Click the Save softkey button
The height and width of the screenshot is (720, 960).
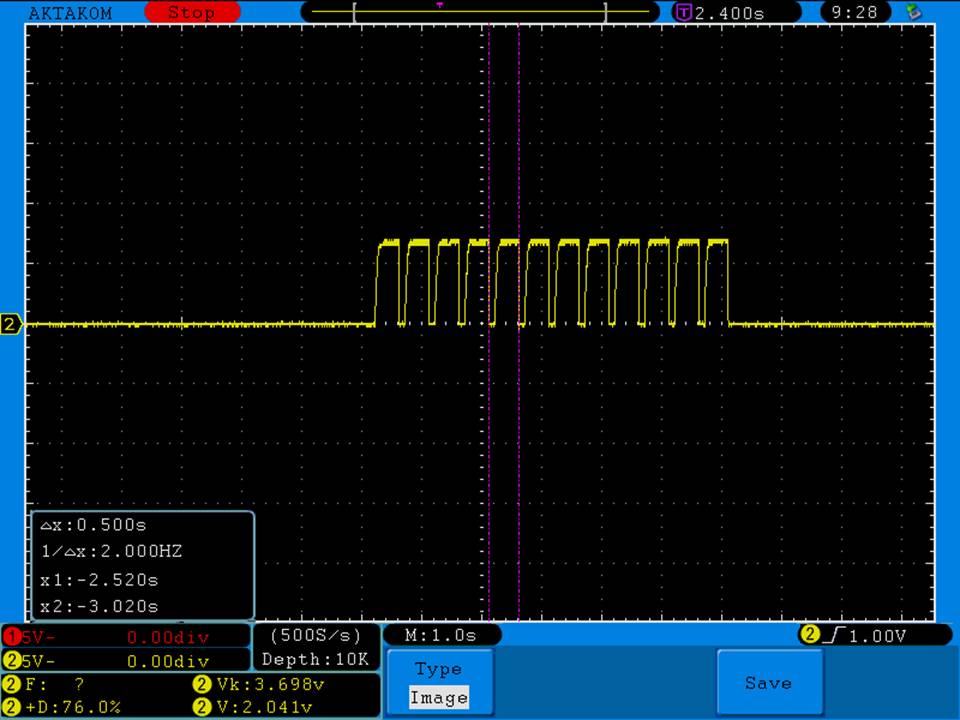point(768,683)
